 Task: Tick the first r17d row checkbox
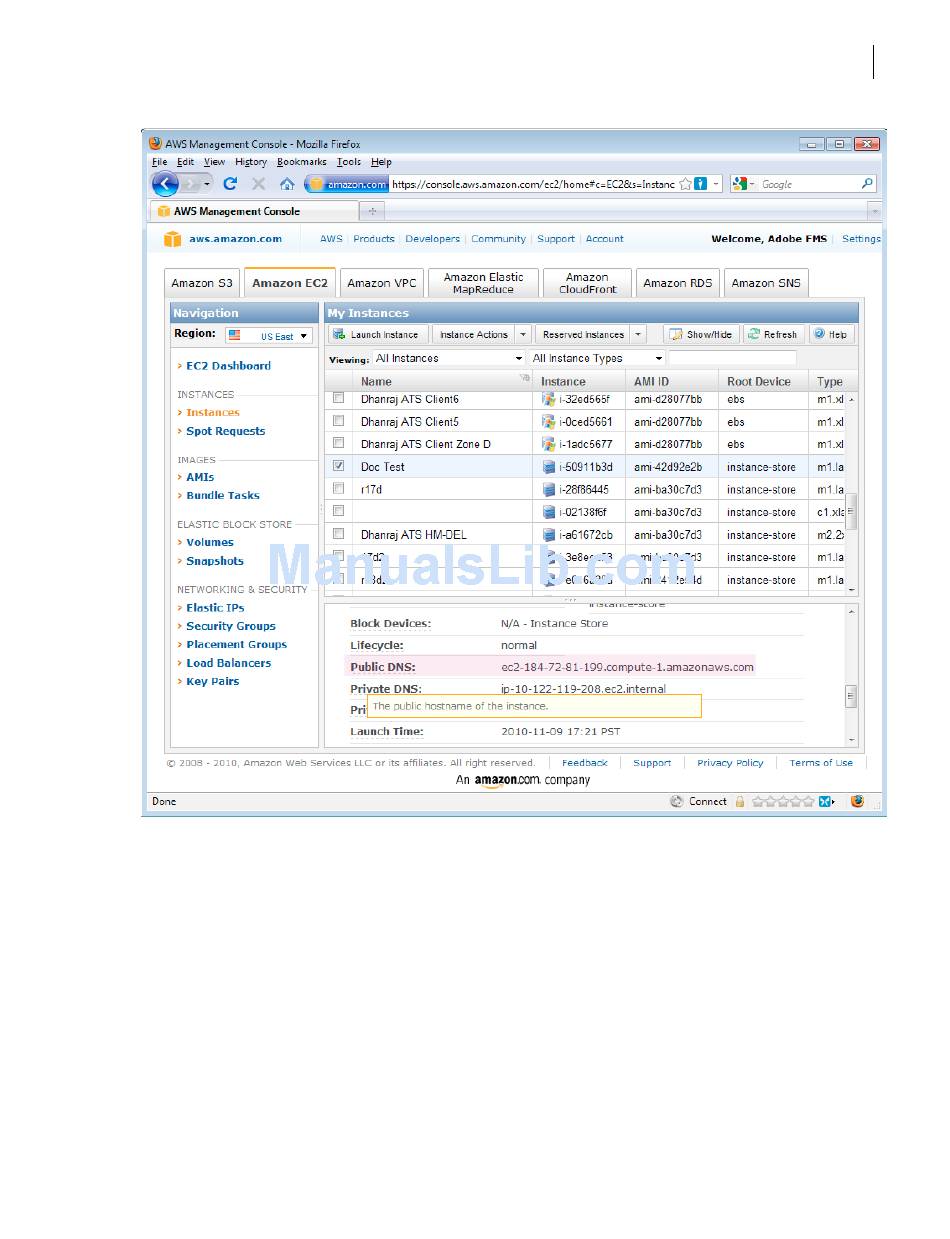point(338,489)
